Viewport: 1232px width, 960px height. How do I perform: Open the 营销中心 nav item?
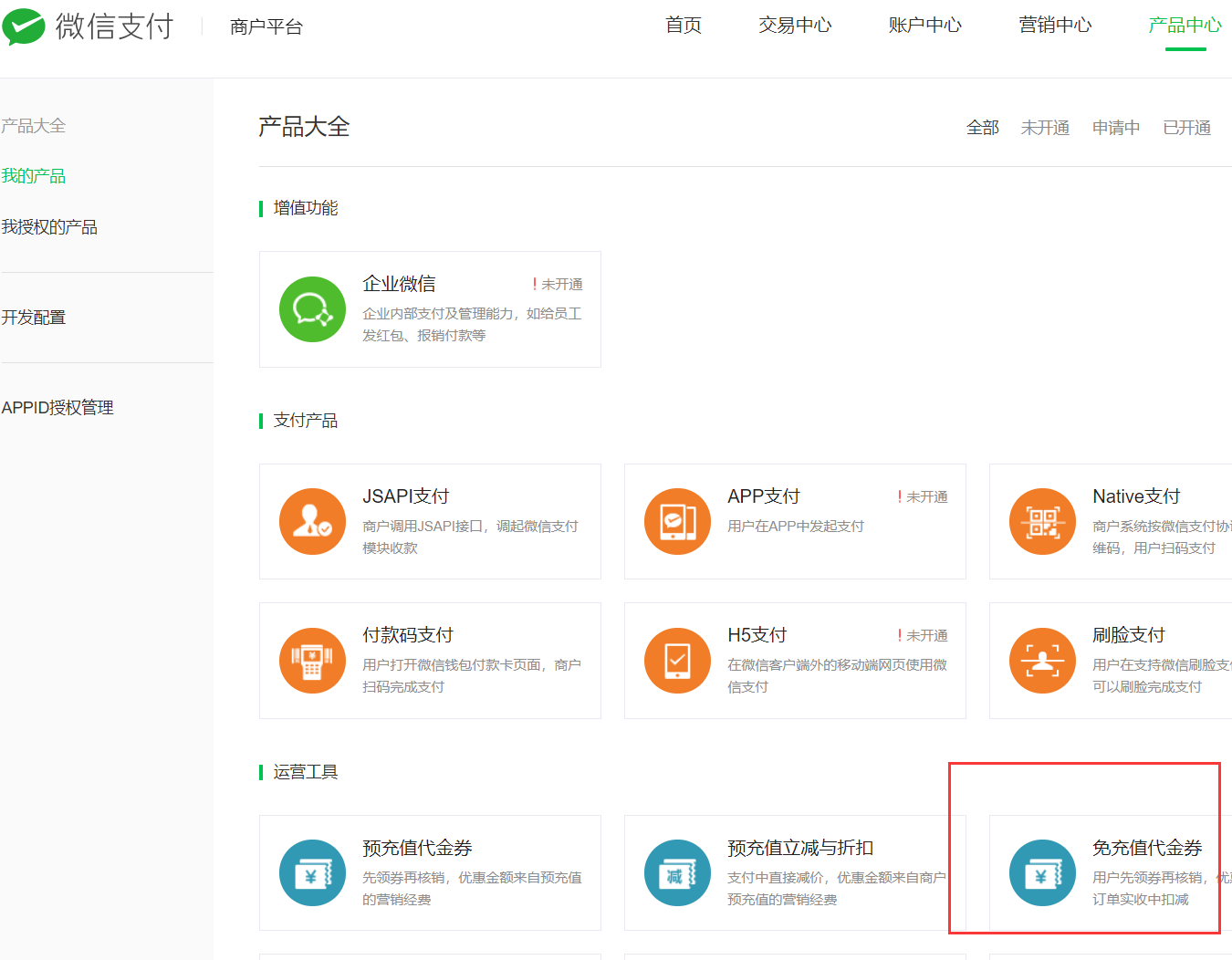tap(1055, 26)
